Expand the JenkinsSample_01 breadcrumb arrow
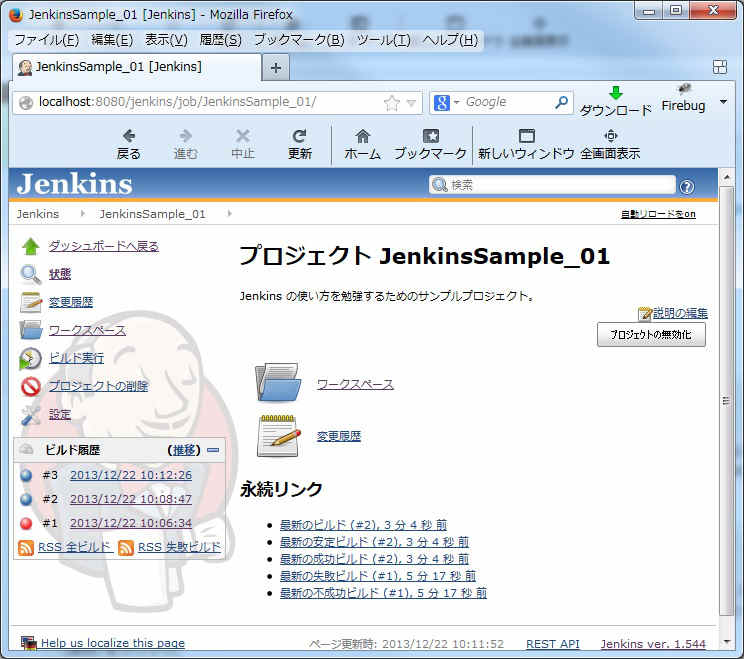The image size is (744, 659). (x=230, y=214)
